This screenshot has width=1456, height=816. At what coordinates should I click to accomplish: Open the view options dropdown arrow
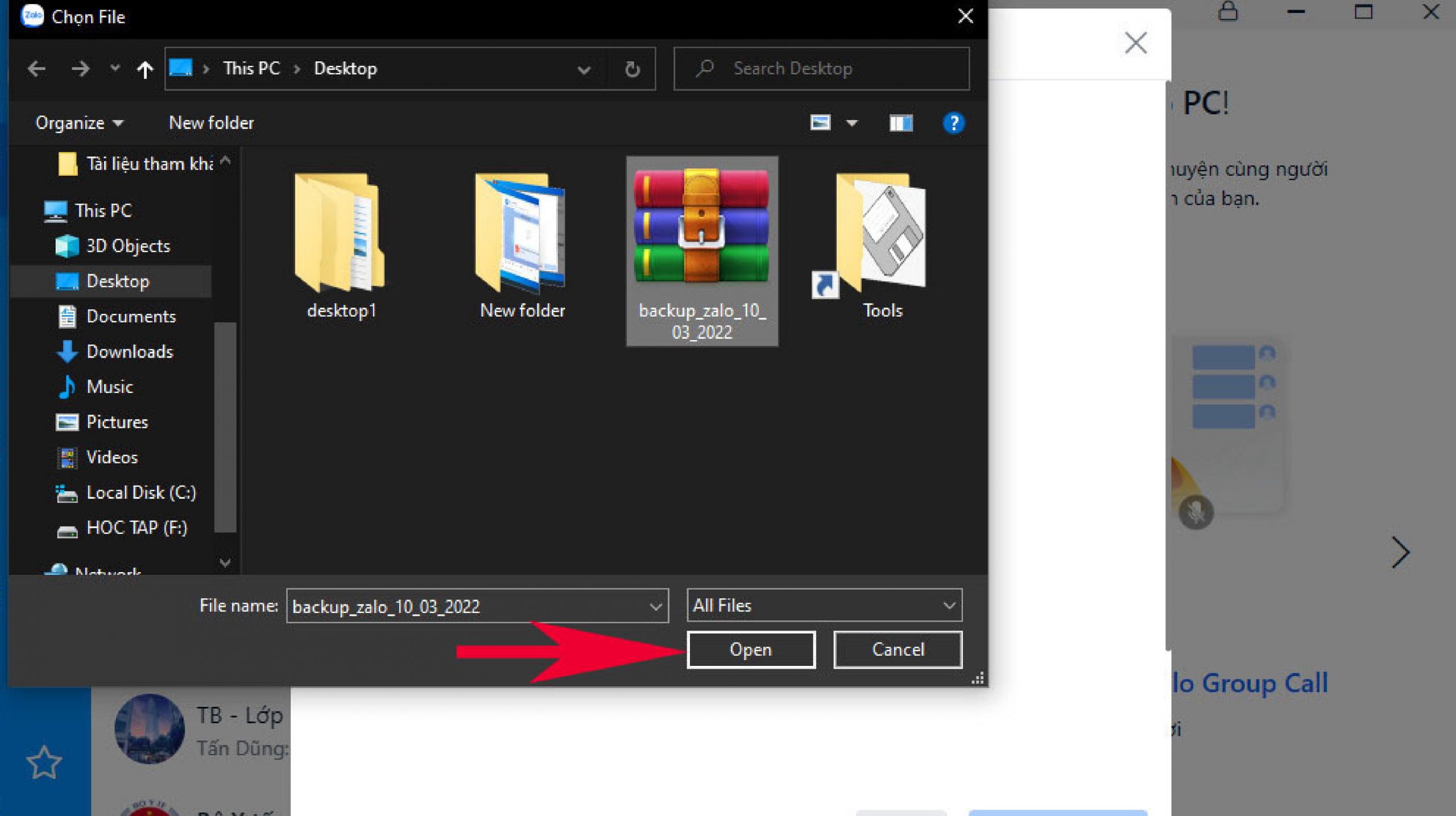point(851,123)
